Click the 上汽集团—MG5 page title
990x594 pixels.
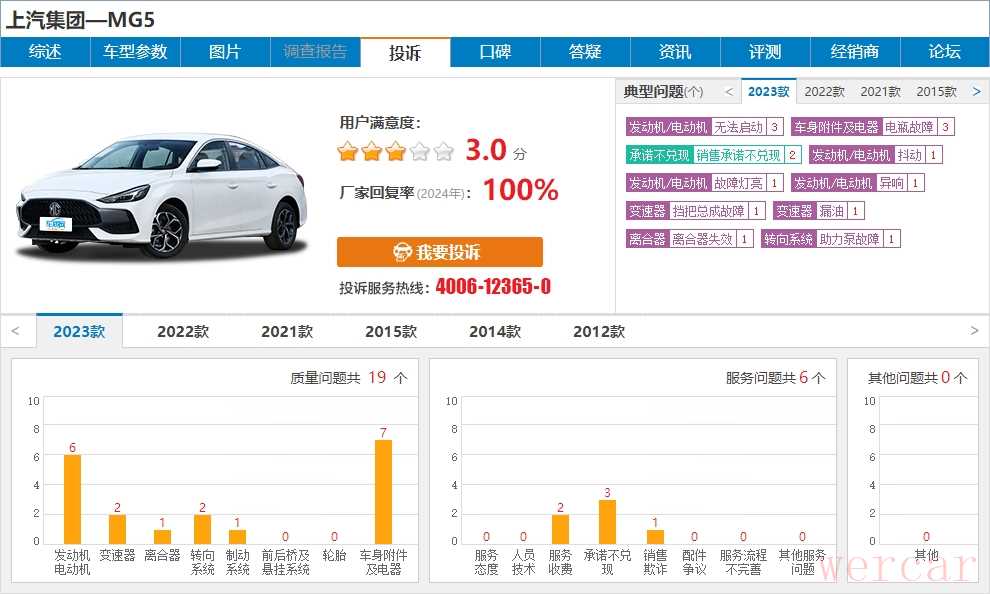coord(80,20)
